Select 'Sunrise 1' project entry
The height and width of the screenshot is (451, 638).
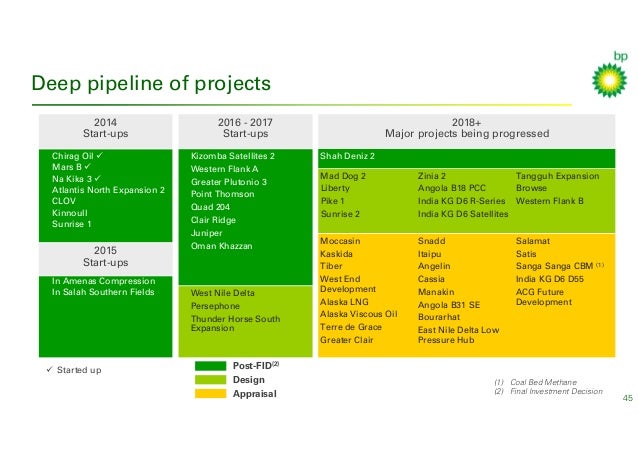coord(72,224)
